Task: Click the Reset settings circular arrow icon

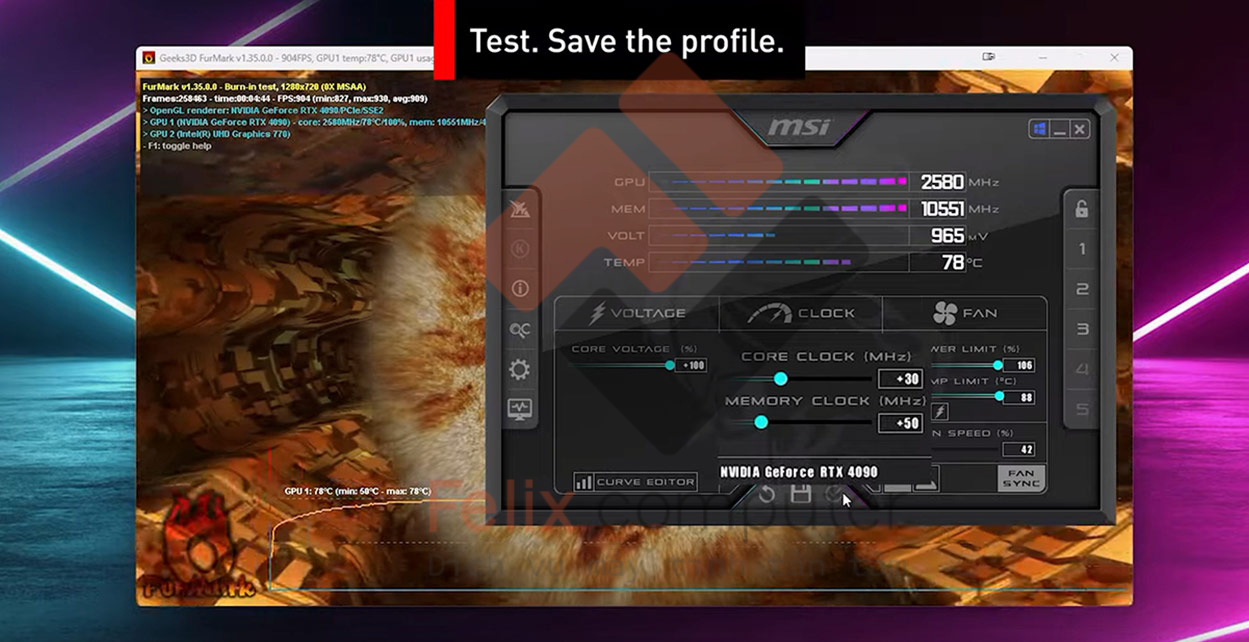Action: [766, 493]
